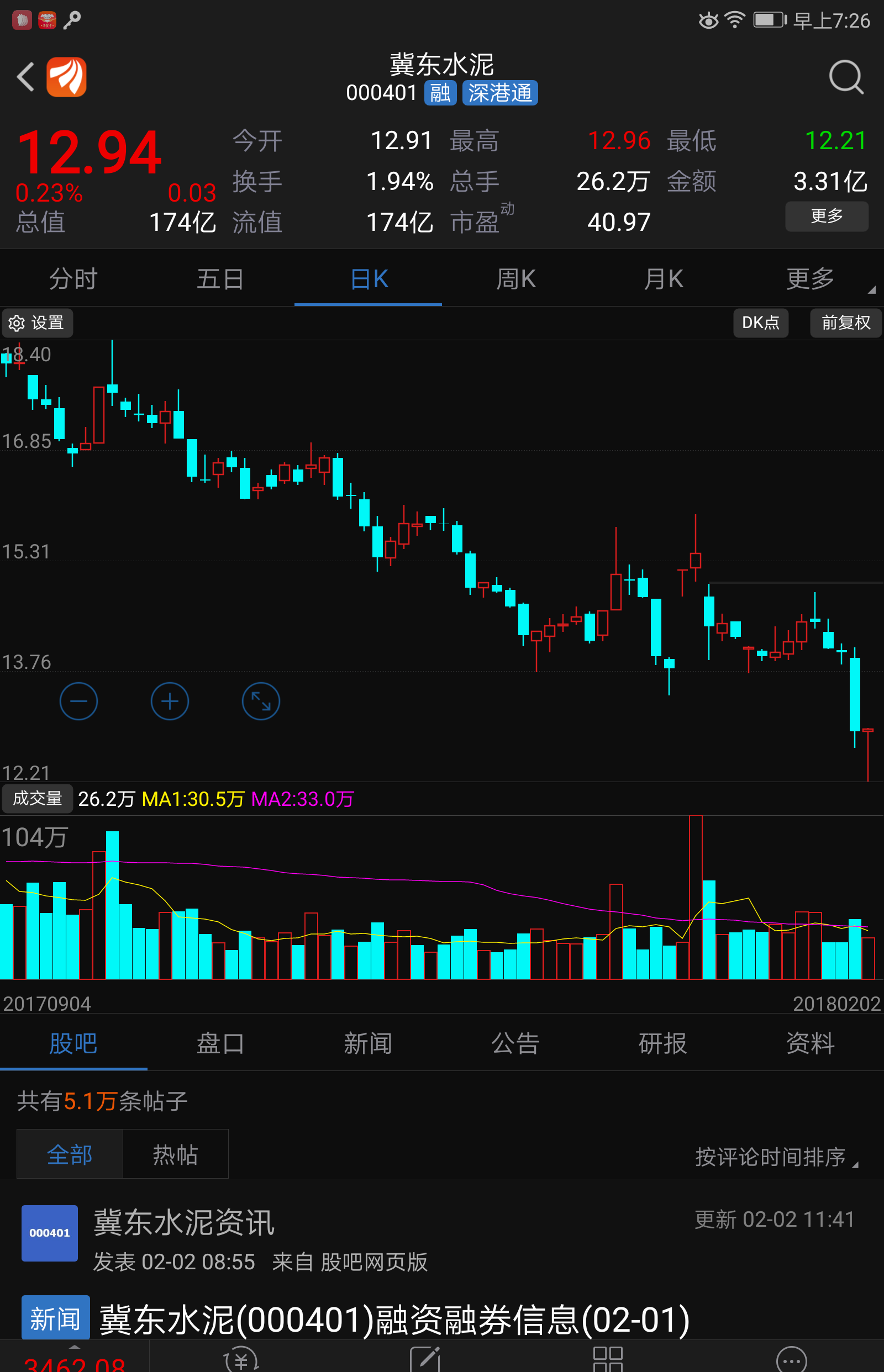The width and height of the screenshot is (884, 1372).
Task: Toggle the DK点 indicator
Action: click(761, 323)
